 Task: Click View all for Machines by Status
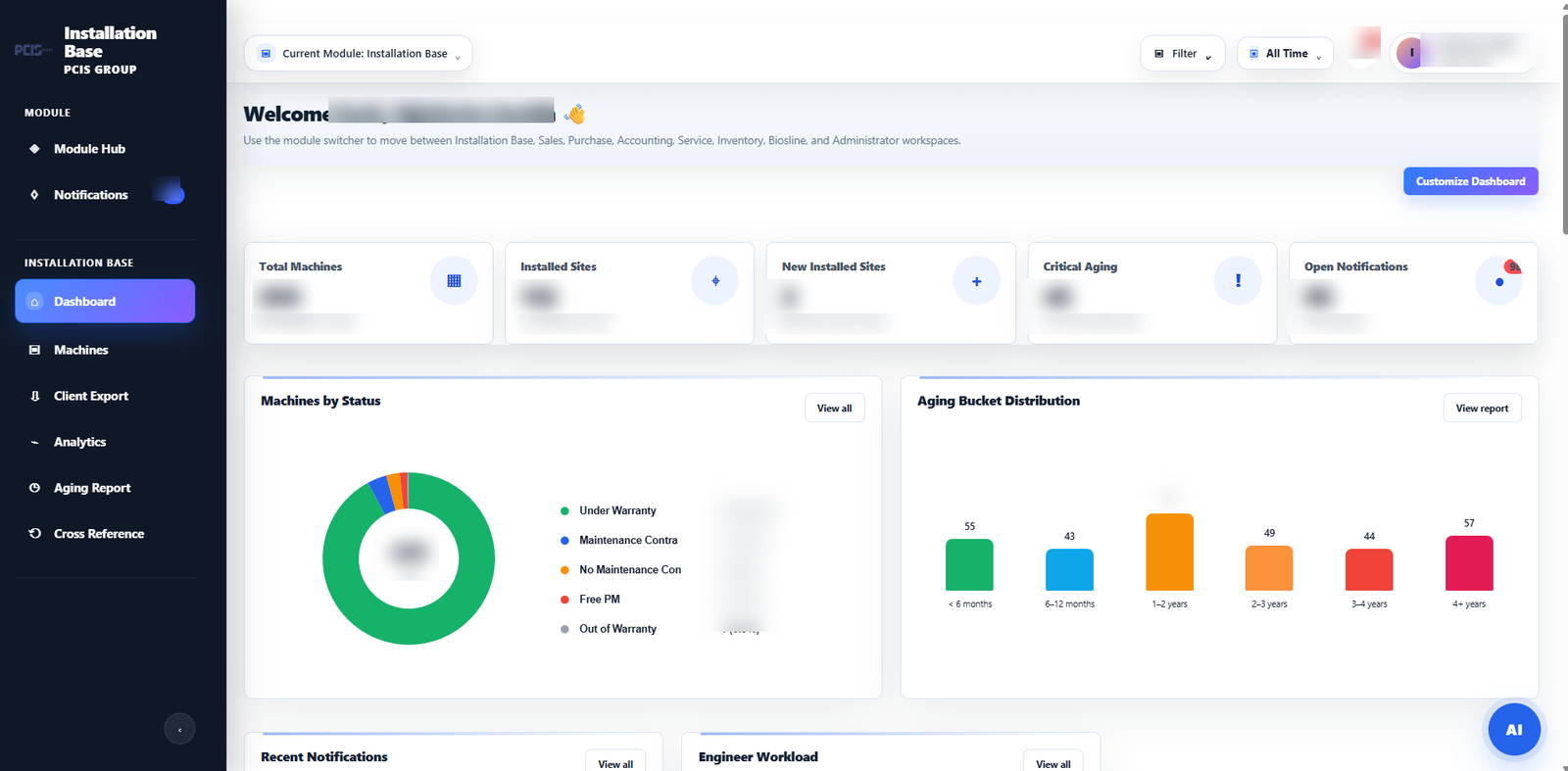[834, 409]
